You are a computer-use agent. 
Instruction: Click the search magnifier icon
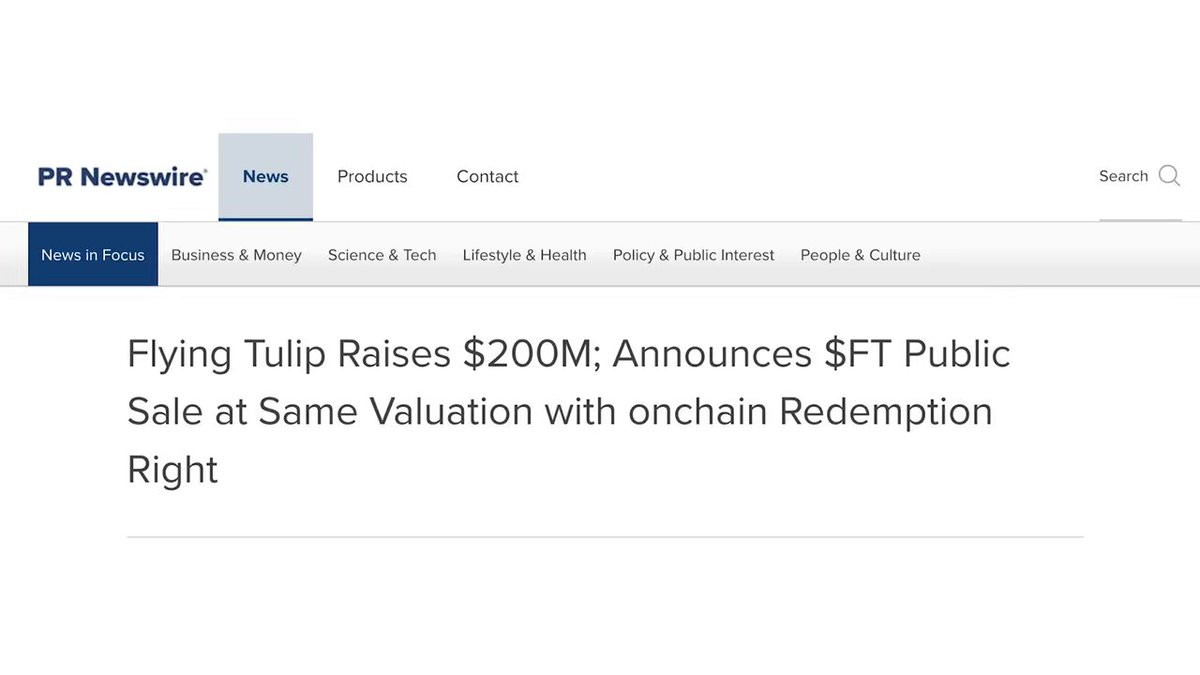tap(1169, 176)
